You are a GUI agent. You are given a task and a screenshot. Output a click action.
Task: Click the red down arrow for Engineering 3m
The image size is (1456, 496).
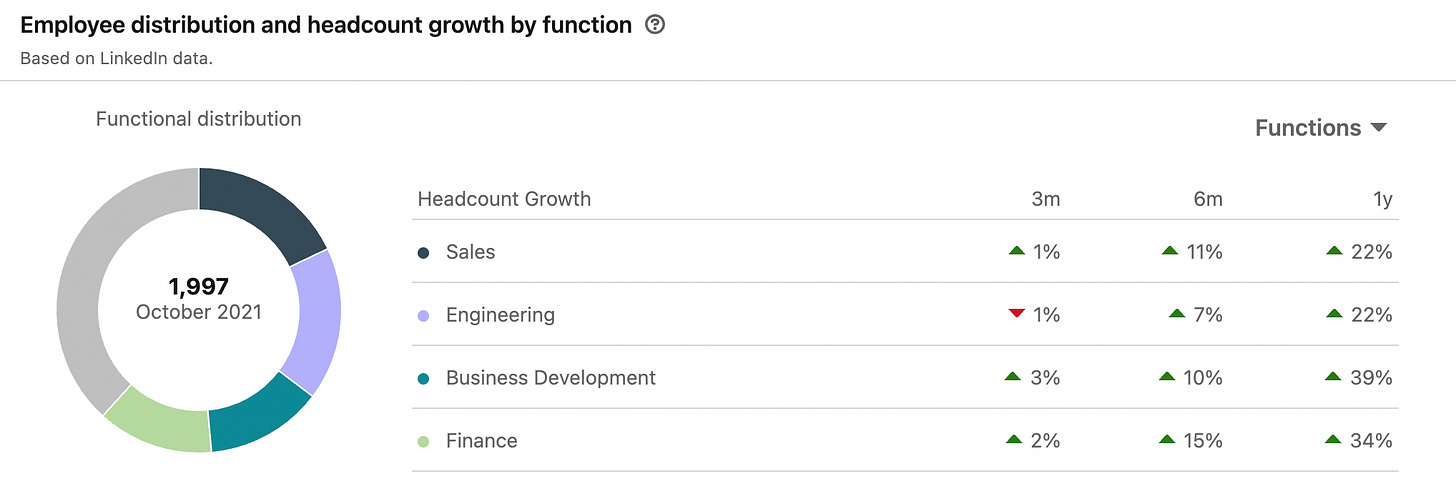(1017, 314)
